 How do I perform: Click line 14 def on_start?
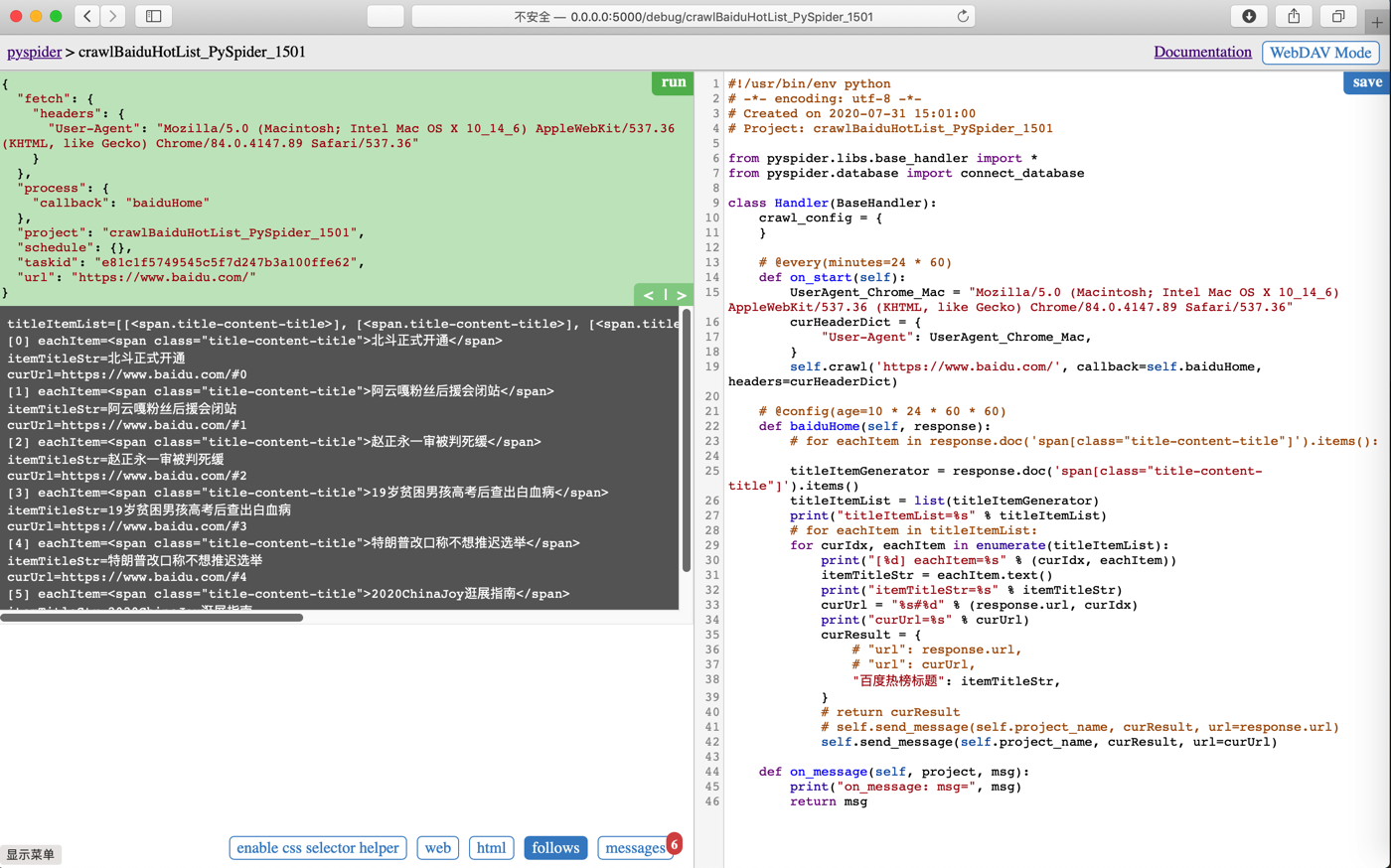click(x=832, y=277)
